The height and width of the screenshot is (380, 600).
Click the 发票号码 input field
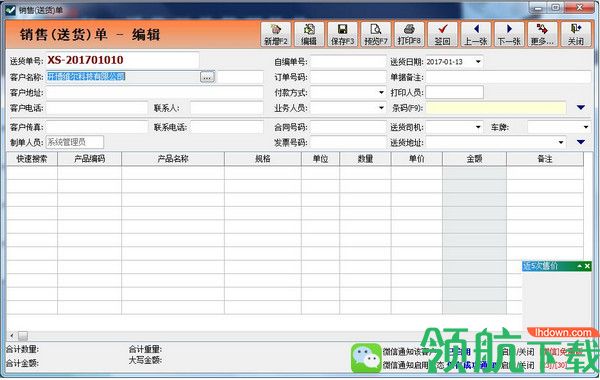pos(348,142)
